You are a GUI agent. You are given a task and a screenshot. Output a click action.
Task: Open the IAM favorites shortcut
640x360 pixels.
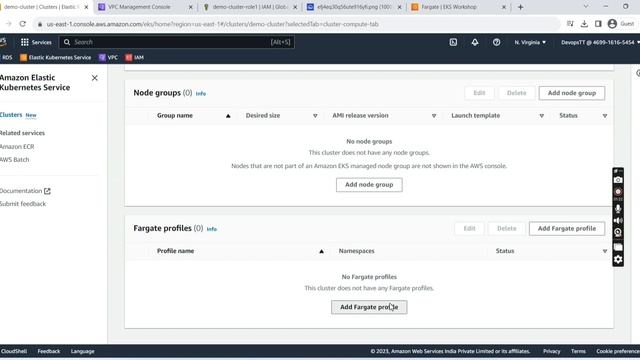[x=134, y=58]
